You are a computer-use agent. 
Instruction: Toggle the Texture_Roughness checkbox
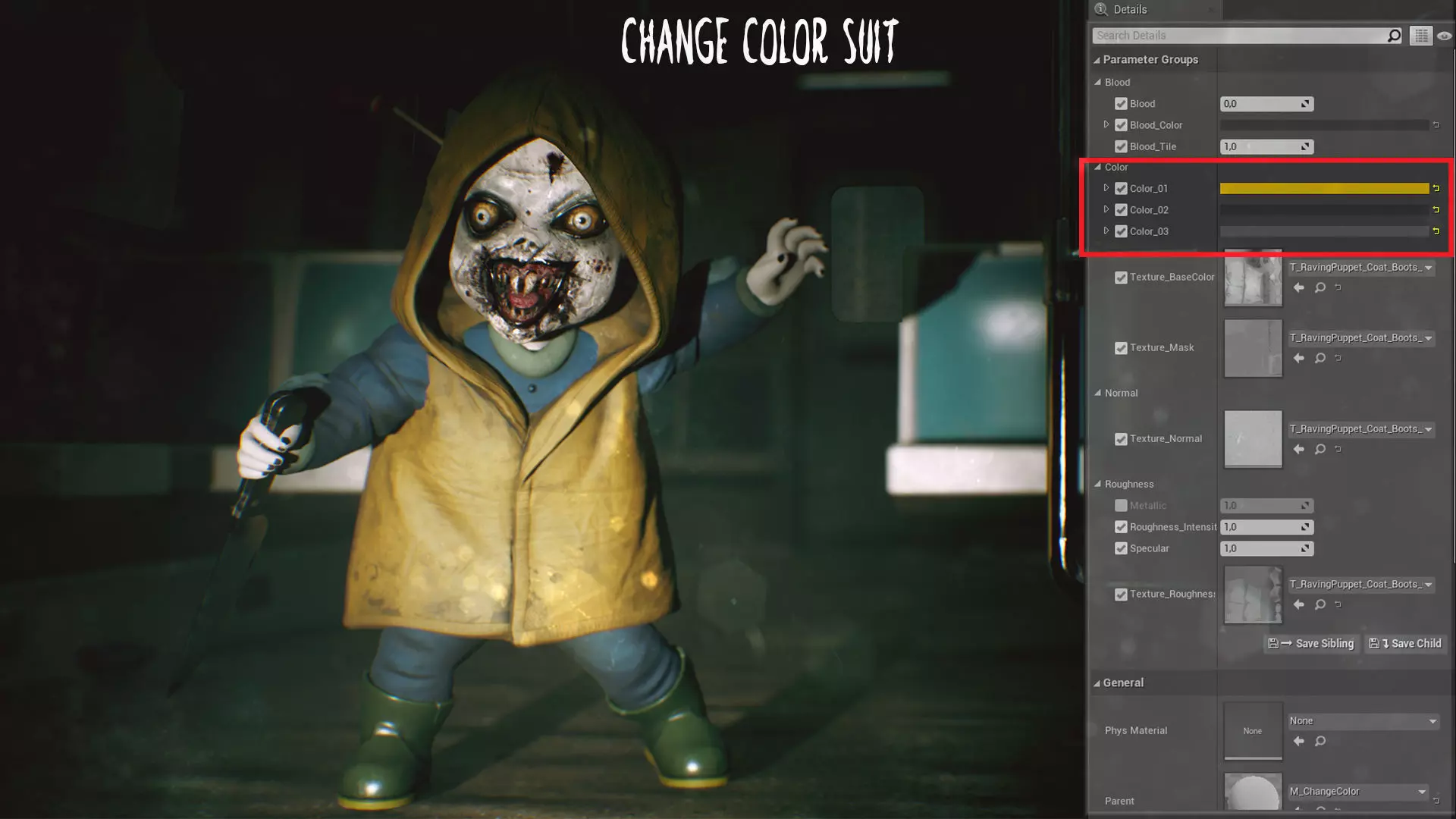(1121, 595)
